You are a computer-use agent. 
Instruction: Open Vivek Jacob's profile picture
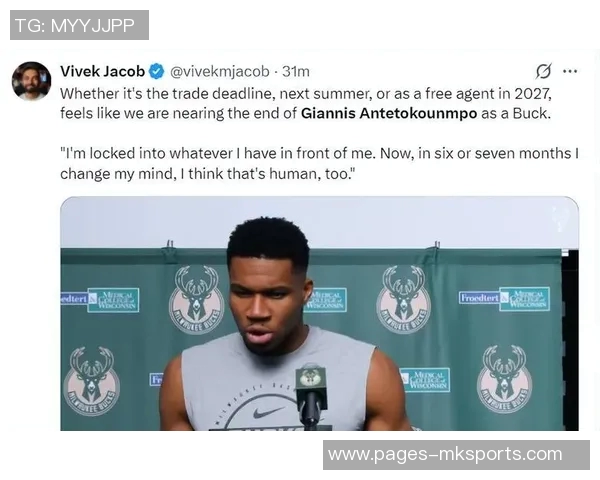click(x=31, y=81)
